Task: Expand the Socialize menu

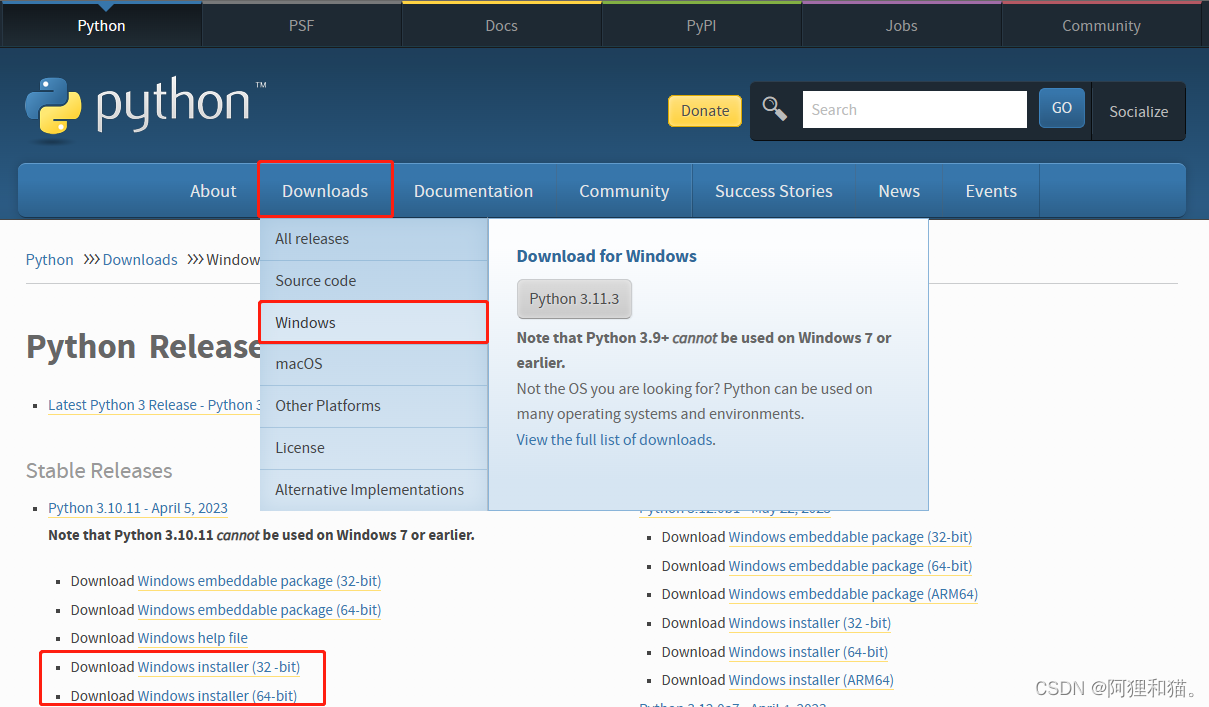Action: 1138,111
